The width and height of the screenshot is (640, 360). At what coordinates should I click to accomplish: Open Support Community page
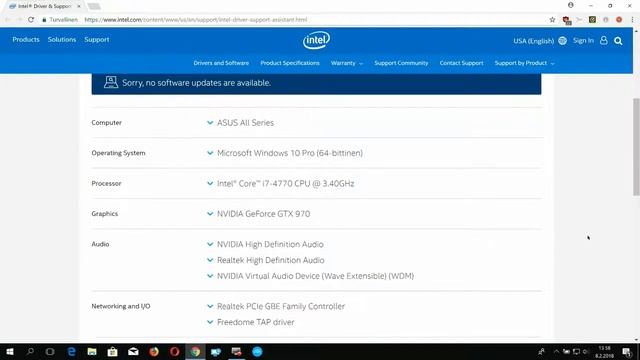pos(401,63)
